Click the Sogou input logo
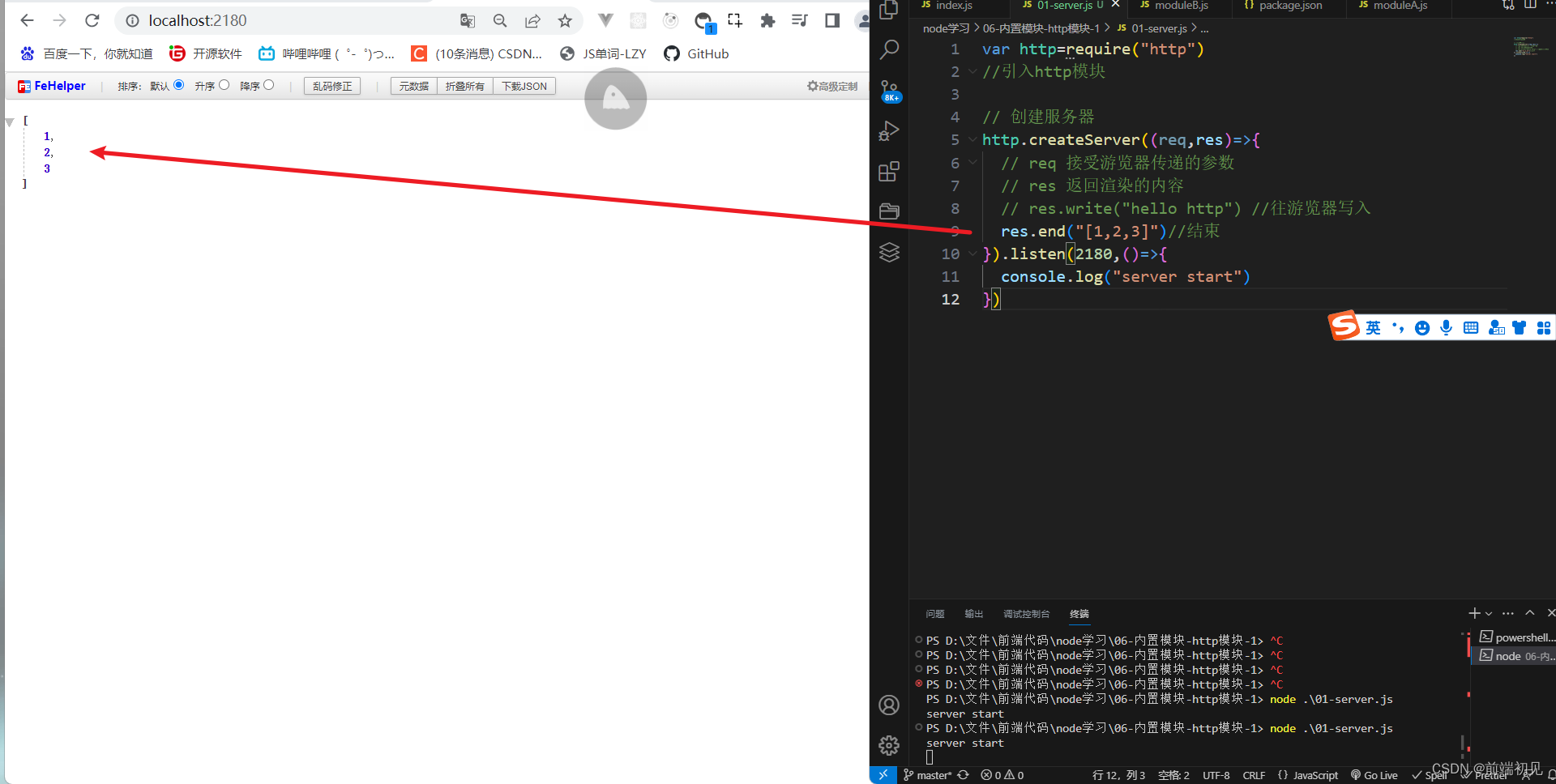The image size is (1556, 784). point(1344,326)
